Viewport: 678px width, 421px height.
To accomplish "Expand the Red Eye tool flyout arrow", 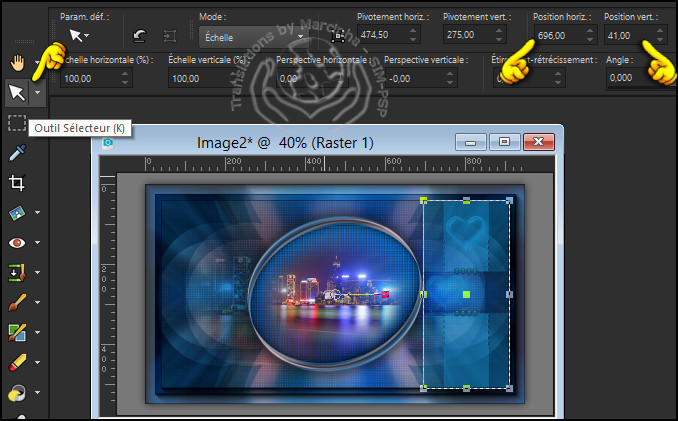I will click(x=38, y=242).
